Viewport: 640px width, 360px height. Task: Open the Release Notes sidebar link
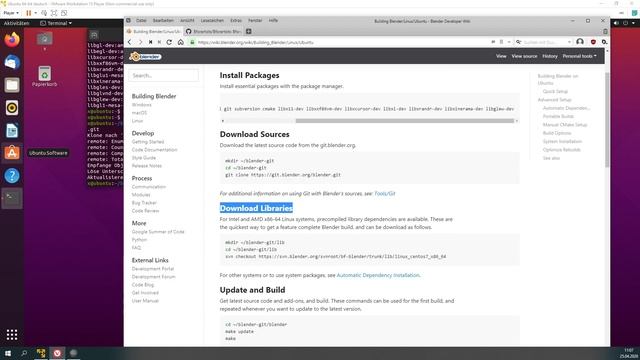click(x=147, y=166)
